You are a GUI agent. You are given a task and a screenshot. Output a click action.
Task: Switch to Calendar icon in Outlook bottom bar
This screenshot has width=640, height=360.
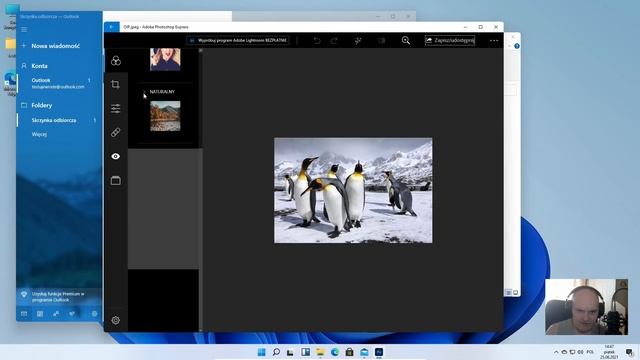coord(40,313)
